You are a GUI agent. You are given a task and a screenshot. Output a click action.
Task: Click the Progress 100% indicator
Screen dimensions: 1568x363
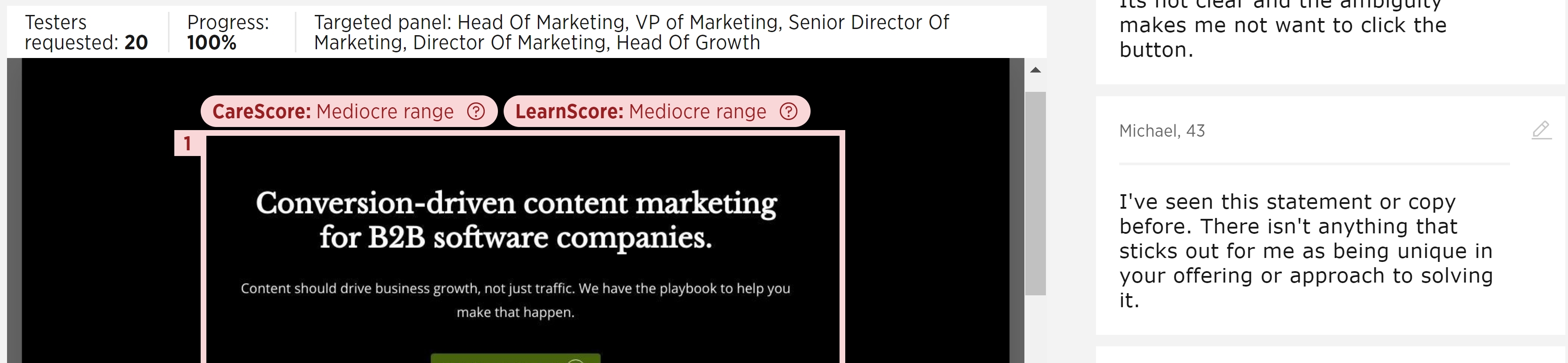pos(227,32)
